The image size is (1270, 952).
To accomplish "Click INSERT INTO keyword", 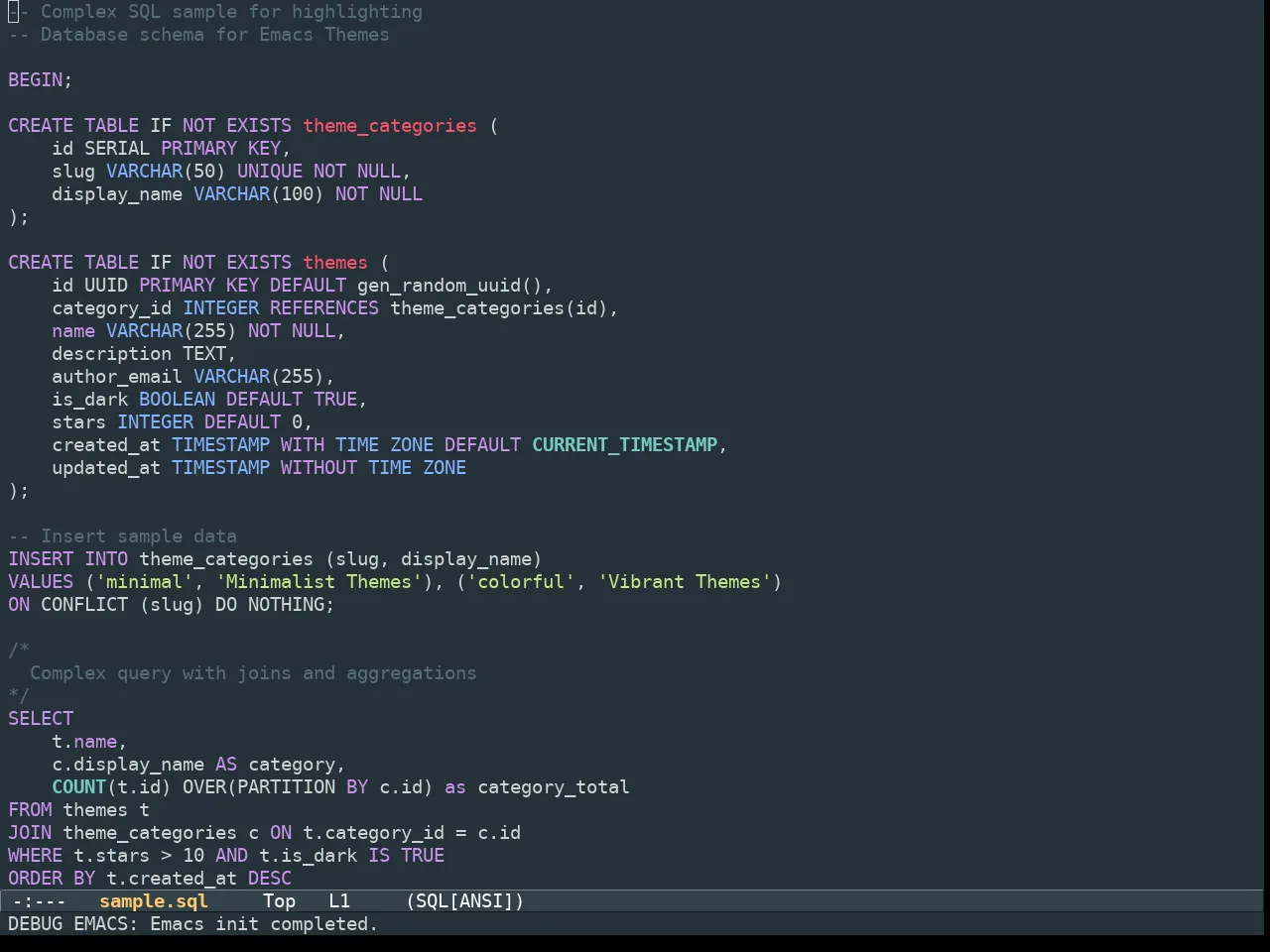I will pos(68,558).
